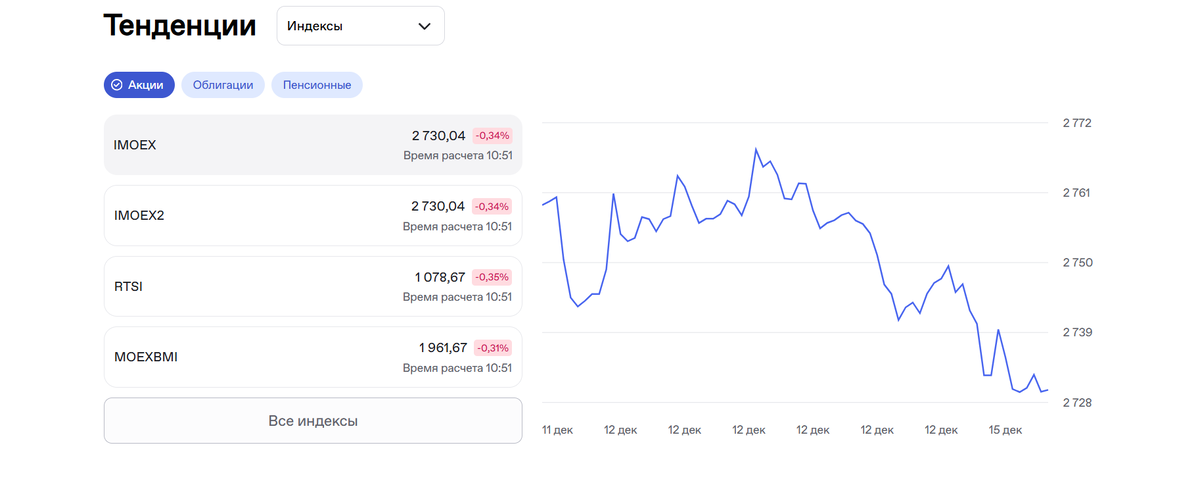
Task: Click the -0,34% badge for IMOEX2
Action: (492, 206)
